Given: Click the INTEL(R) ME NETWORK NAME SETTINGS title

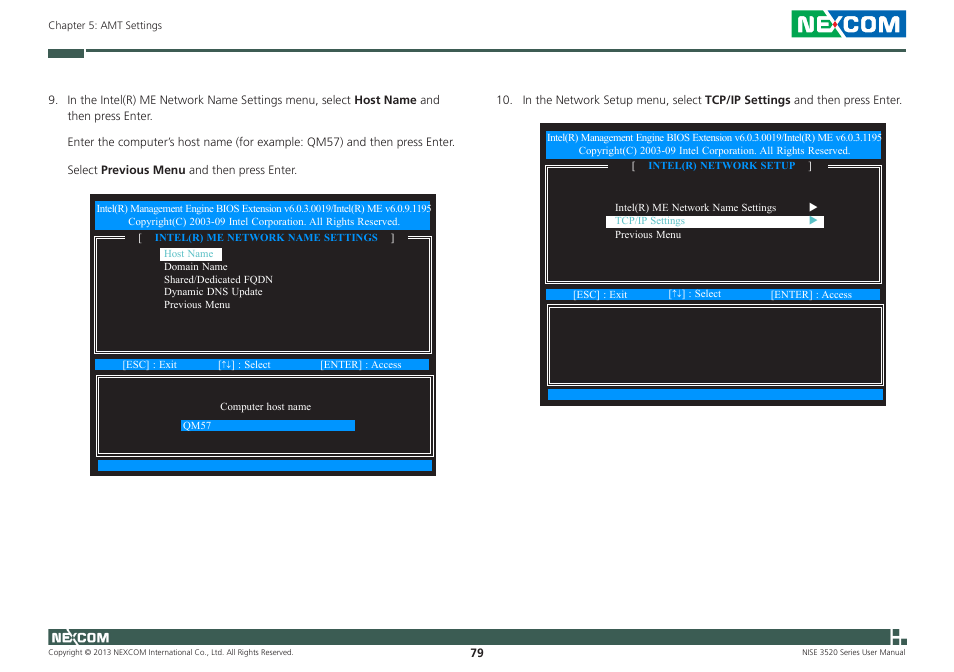Looking at the screenshot, I should (266, 238).
